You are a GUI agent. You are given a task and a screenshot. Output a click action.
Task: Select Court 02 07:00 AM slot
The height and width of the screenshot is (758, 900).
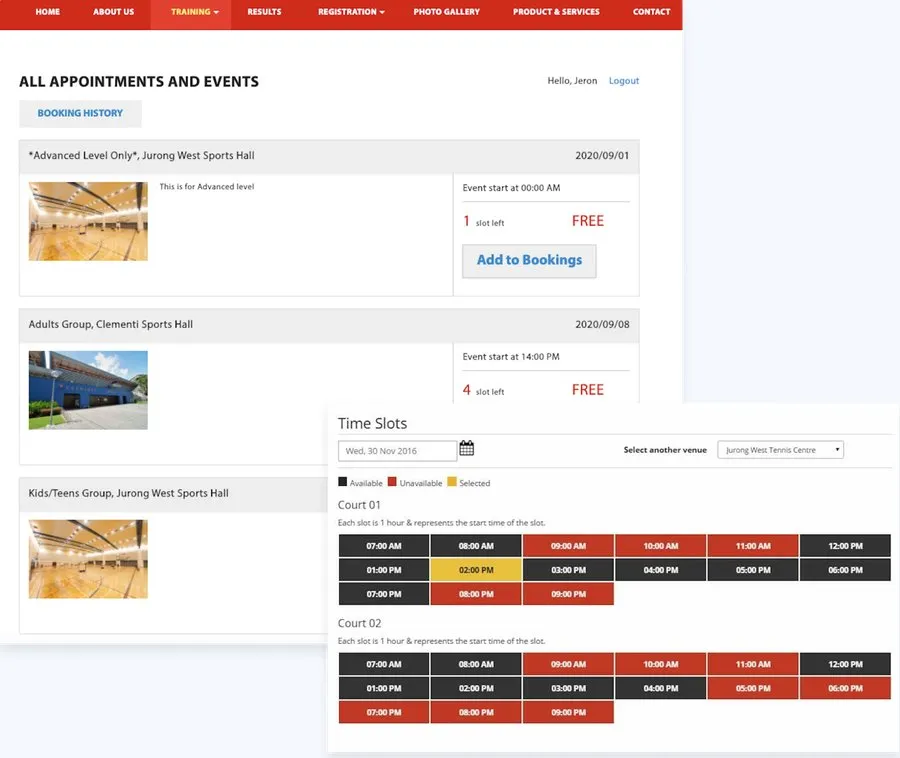click(x=384, y=664)
